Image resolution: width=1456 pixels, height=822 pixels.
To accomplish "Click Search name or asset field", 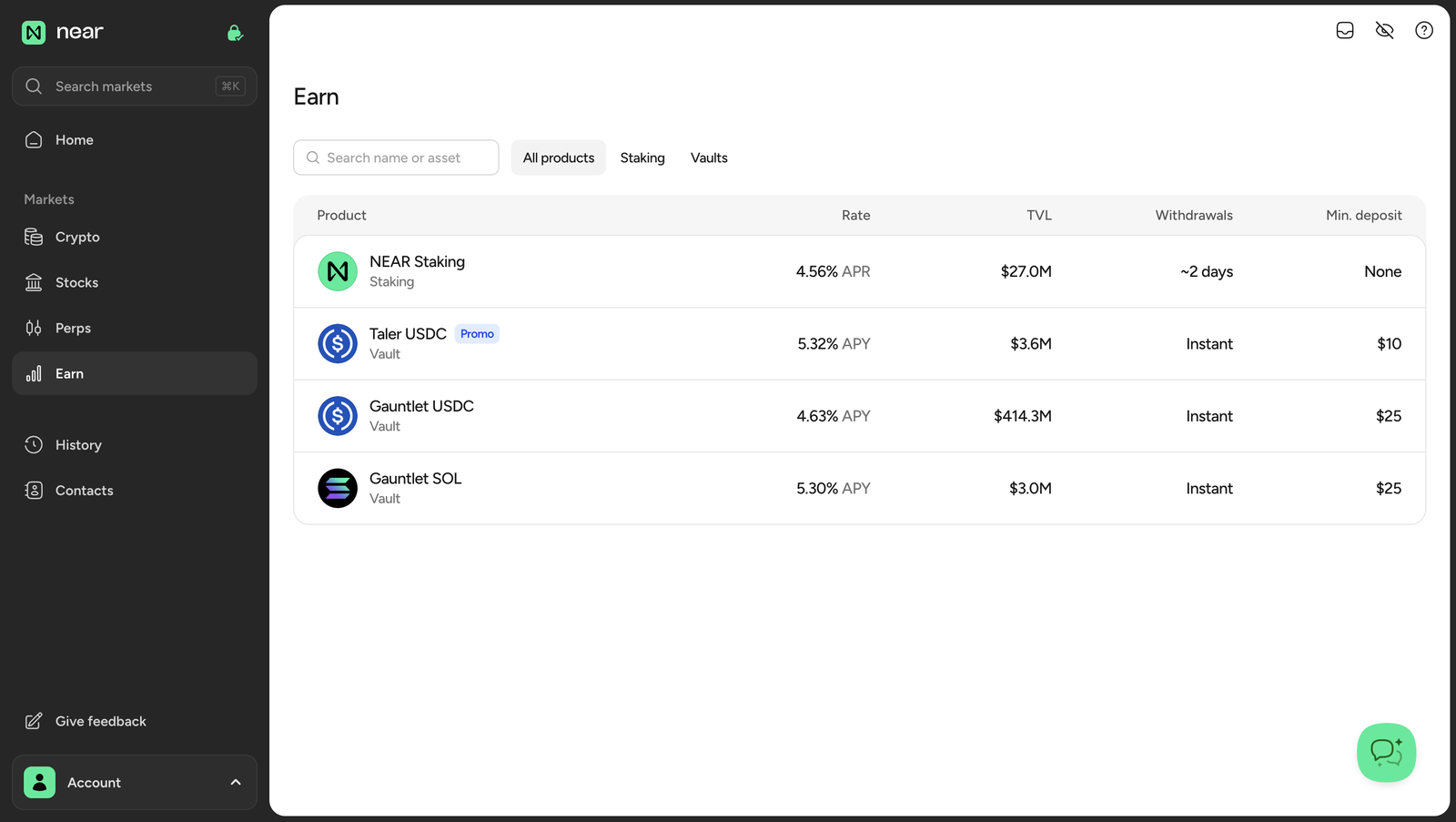I will (396, 157).
